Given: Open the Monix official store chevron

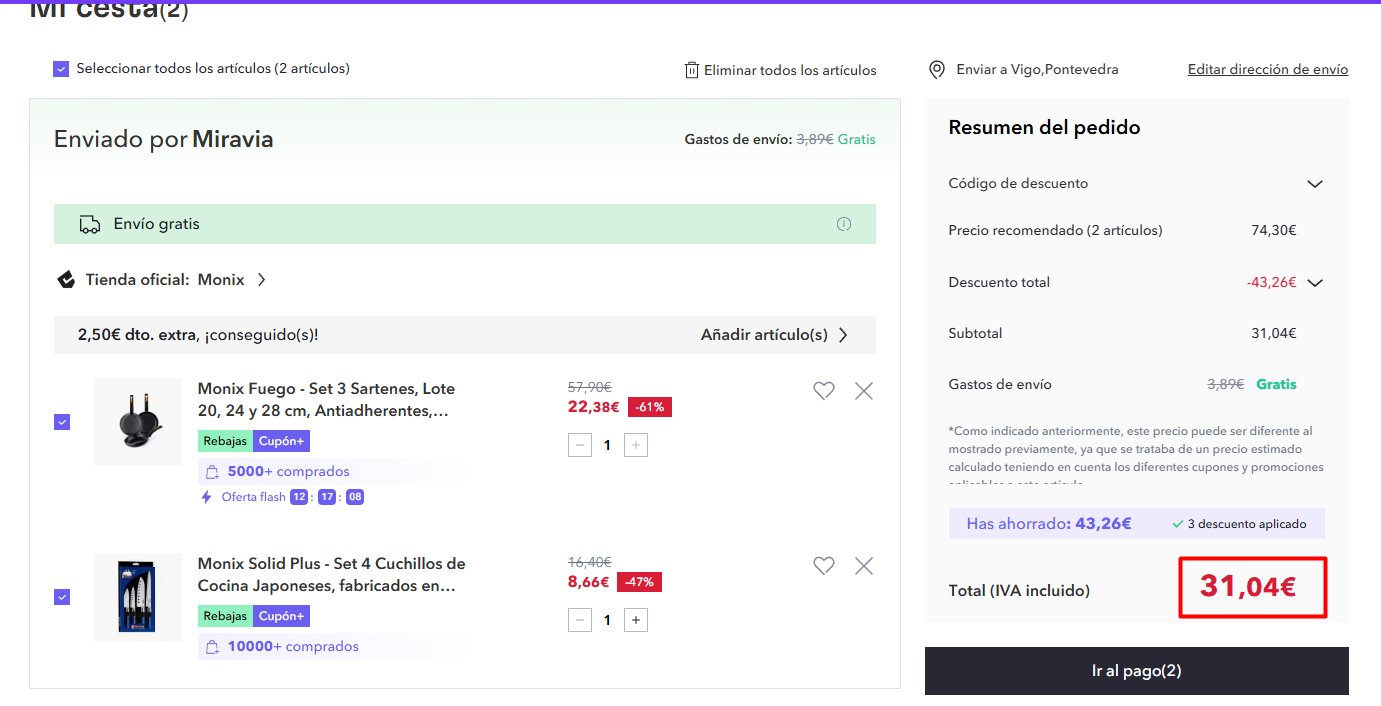Looking at the screenshot, I should (262, 280).
